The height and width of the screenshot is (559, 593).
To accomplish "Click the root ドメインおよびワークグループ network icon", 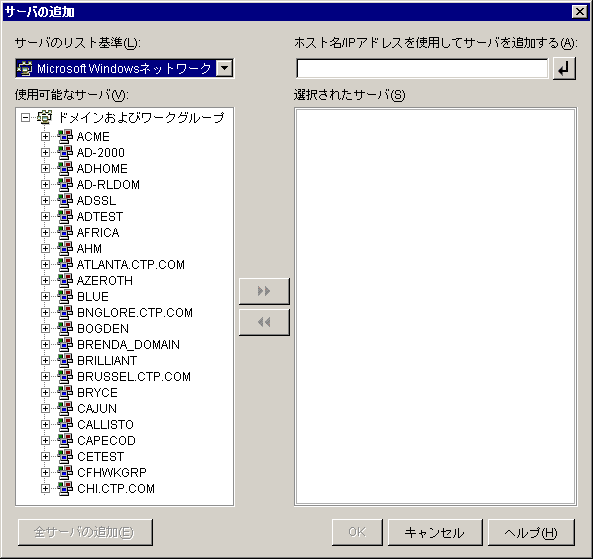I will (x=45, y=117).
